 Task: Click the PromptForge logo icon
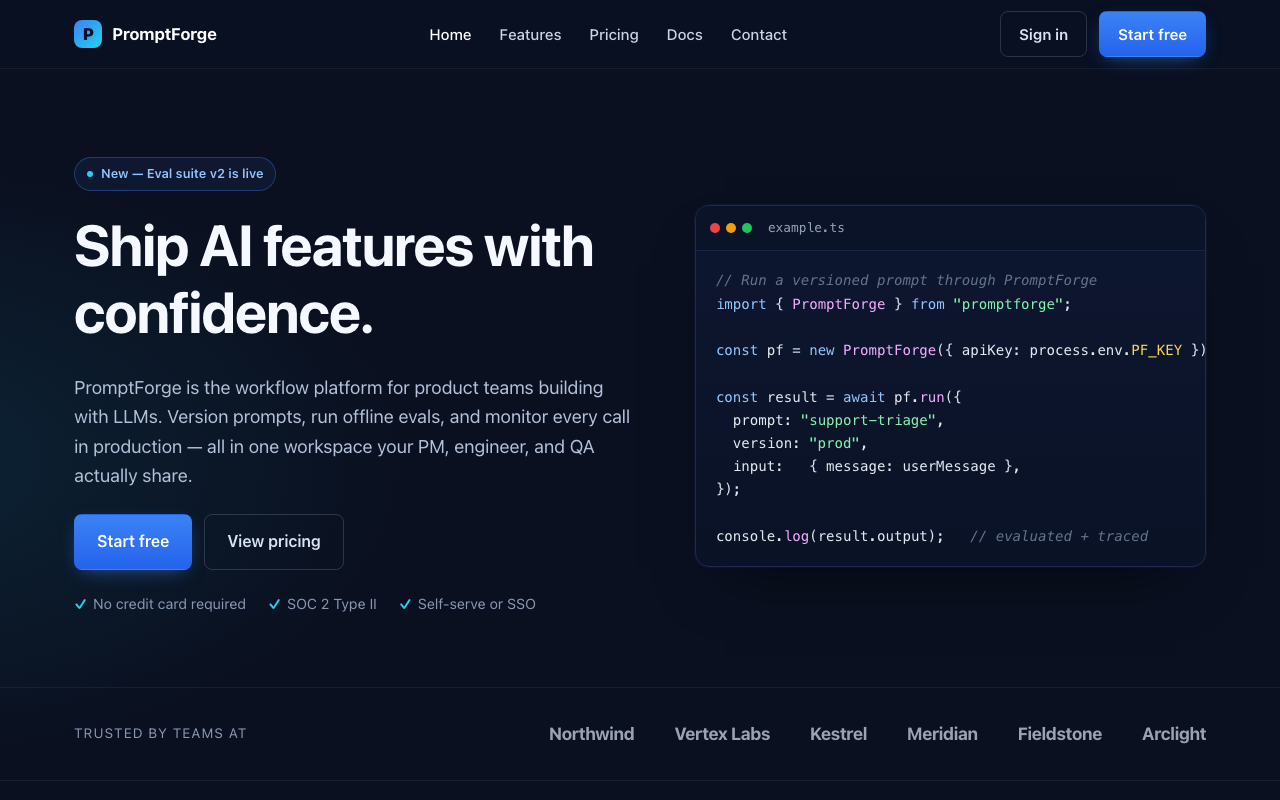[88, 34]
